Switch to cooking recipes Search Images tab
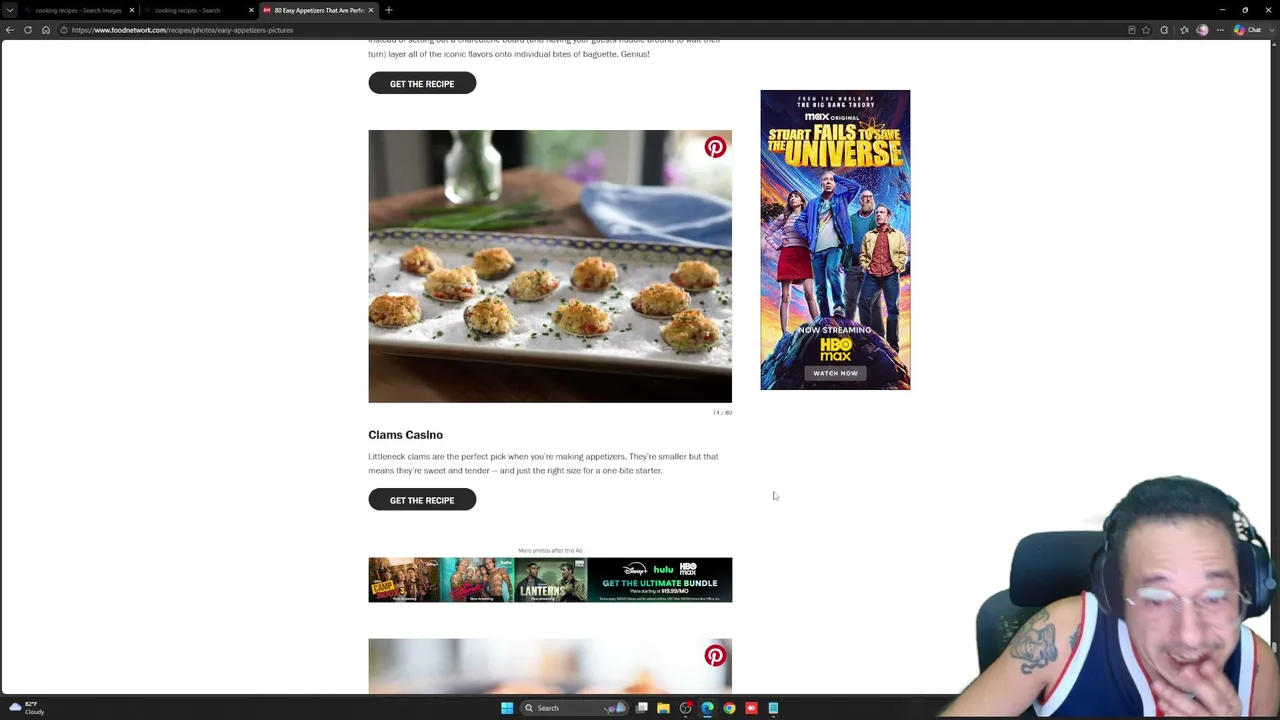Viewport: 1280px width, 720px height. [78, 10]
